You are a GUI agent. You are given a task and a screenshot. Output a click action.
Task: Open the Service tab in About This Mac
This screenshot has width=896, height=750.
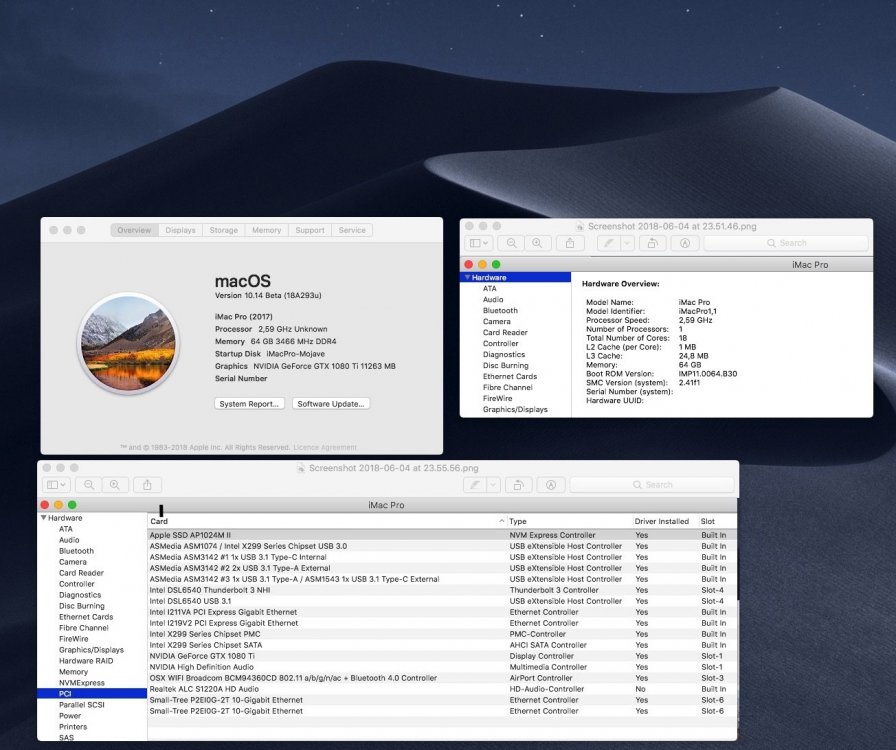pyautogui.click(x=352, y=230)
